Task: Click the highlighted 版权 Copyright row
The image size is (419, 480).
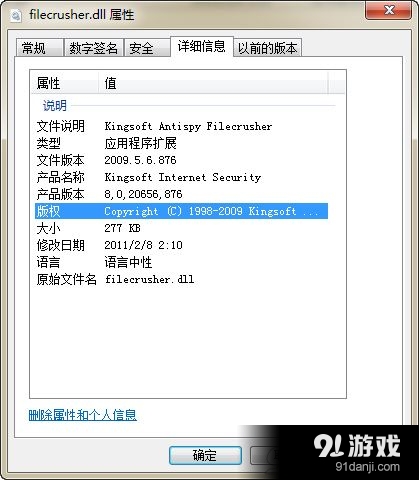Action: 181,211
